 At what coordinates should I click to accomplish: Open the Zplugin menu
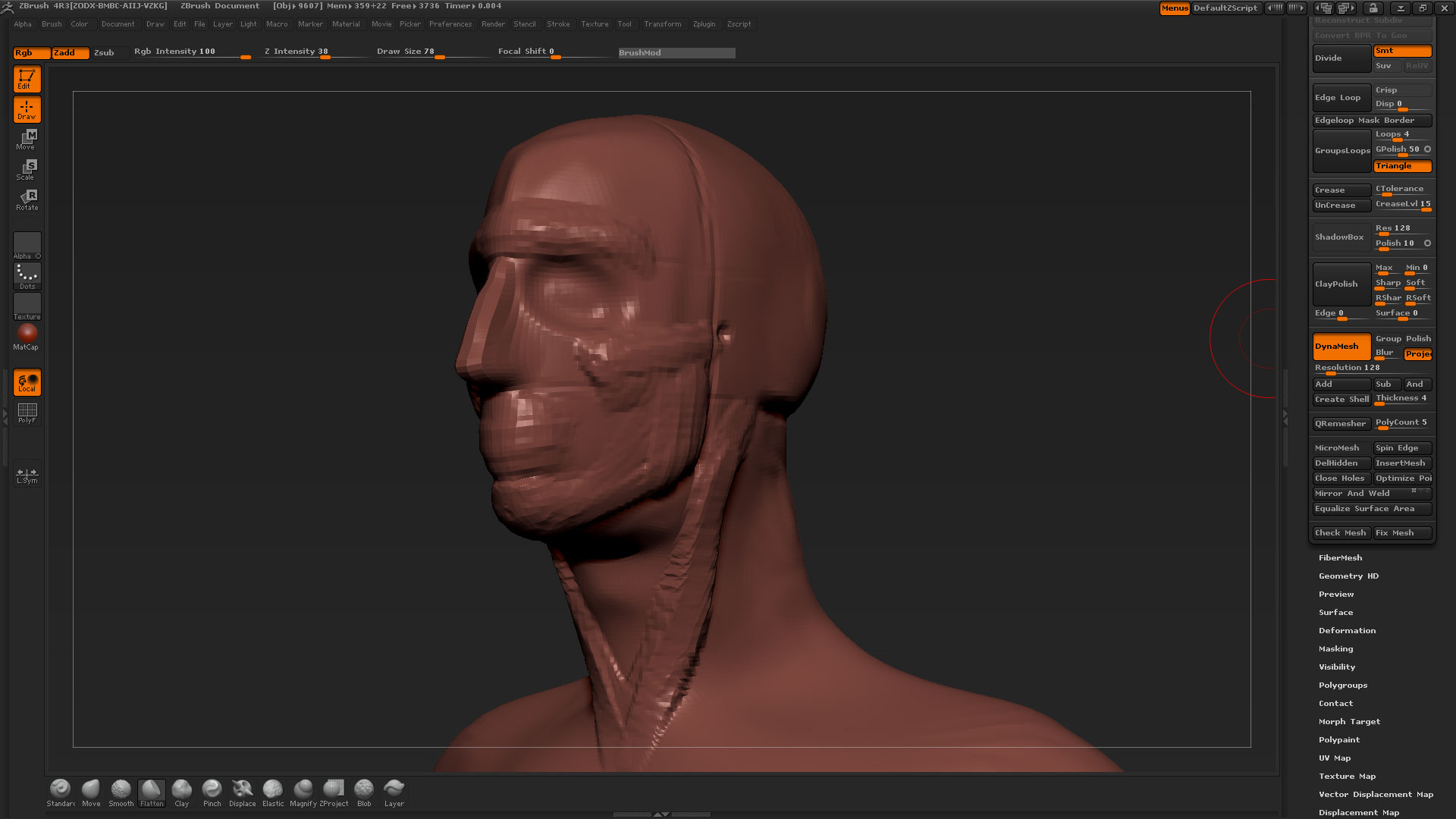coord(704,24)
